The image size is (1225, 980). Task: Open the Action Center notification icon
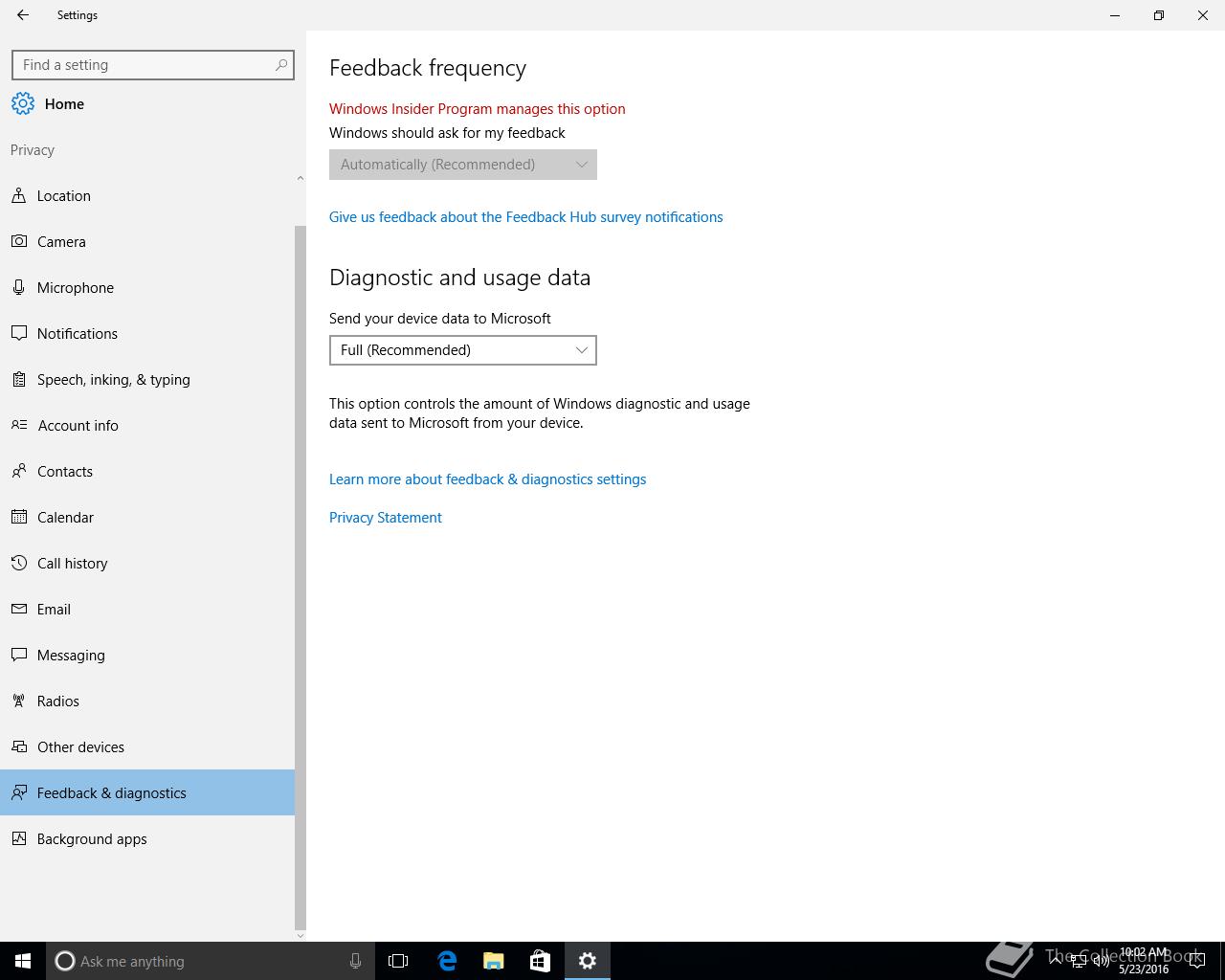point(1196,961)
